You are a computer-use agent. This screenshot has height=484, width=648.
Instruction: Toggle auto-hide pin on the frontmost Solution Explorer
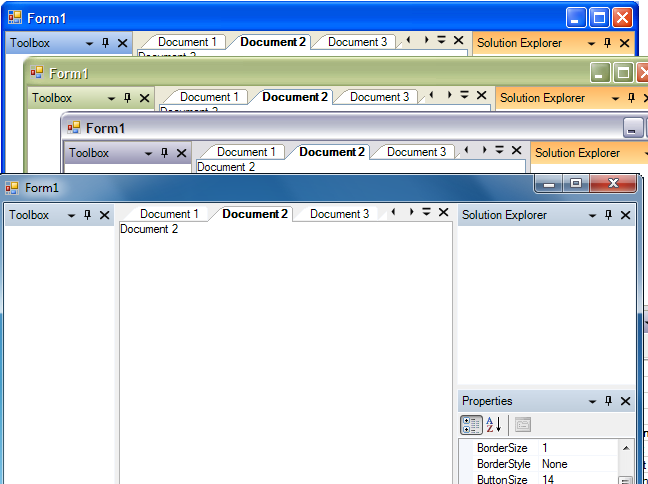[x=608, y=215]
